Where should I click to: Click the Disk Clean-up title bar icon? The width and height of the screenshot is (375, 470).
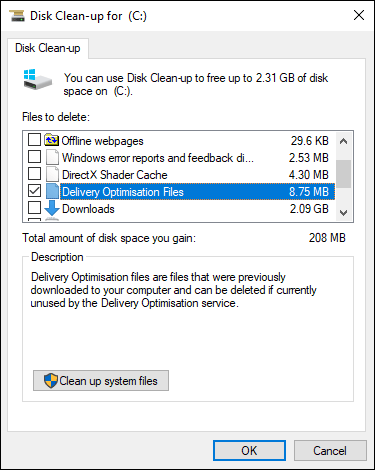coord(17,16)
